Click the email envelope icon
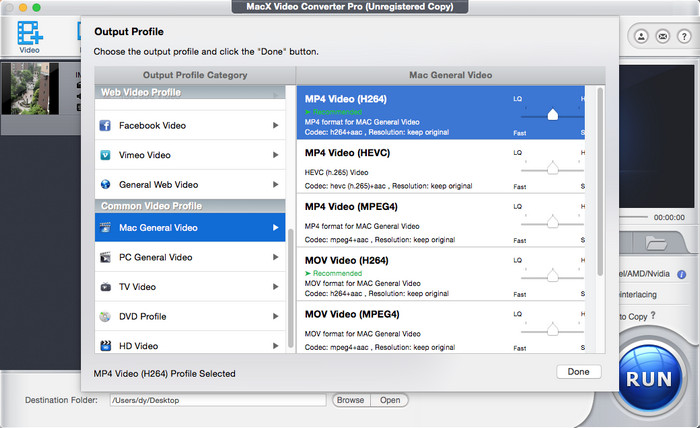 pyautogui.click(x=662, y=36)
